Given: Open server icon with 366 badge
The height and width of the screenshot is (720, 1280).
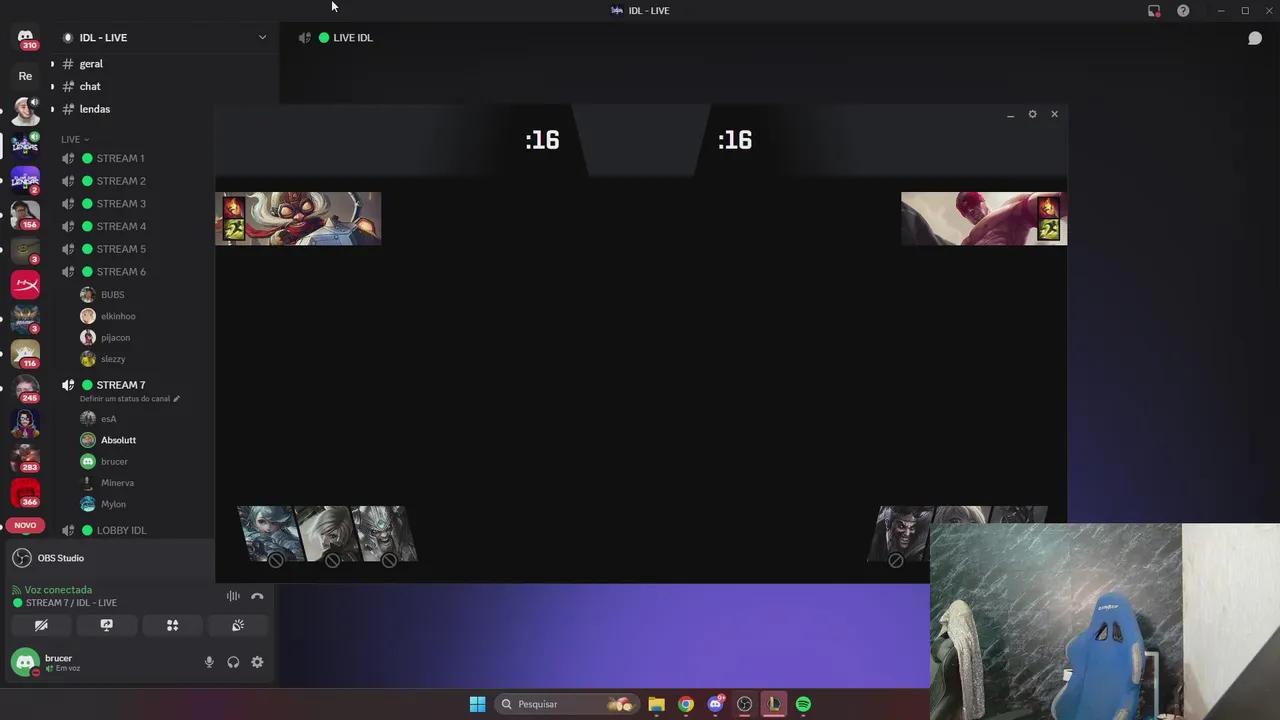Looking at the screenshot, I should pyautogui.click(x=25, y=493).
